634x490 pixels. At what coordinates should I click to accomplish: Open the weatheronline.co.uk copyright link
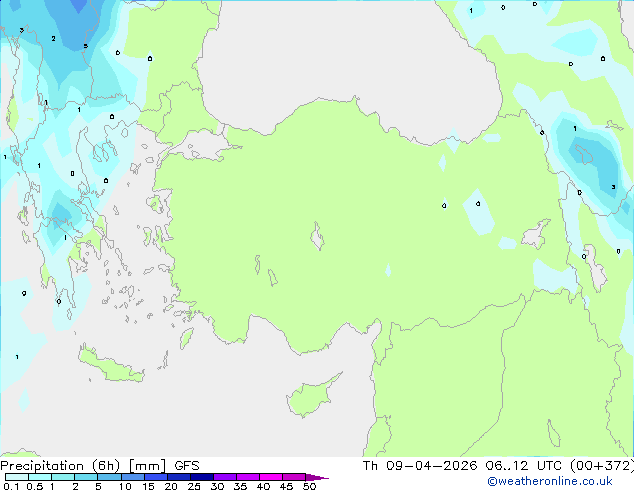tap(550, 481)
